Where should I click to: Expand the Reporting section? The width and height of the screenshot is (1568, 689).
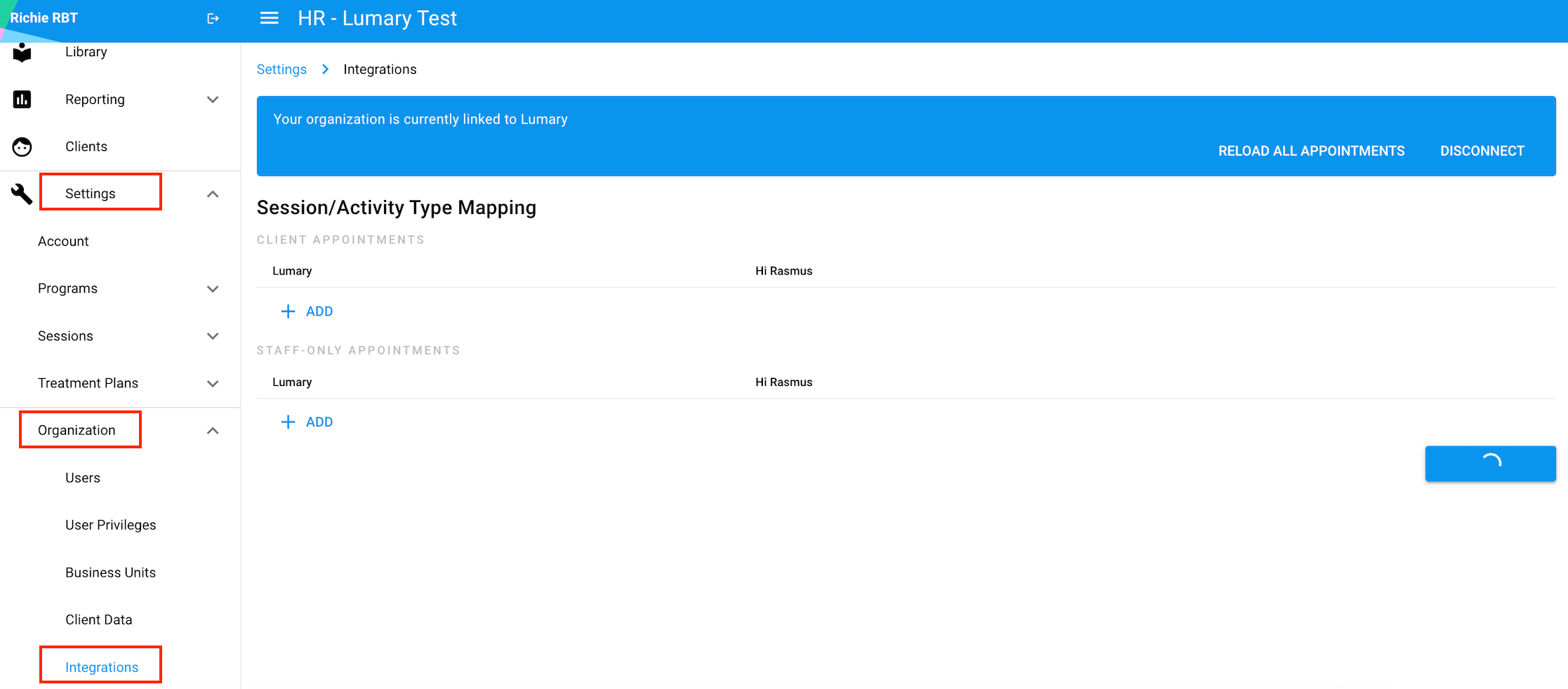click(x=213, y=100)
